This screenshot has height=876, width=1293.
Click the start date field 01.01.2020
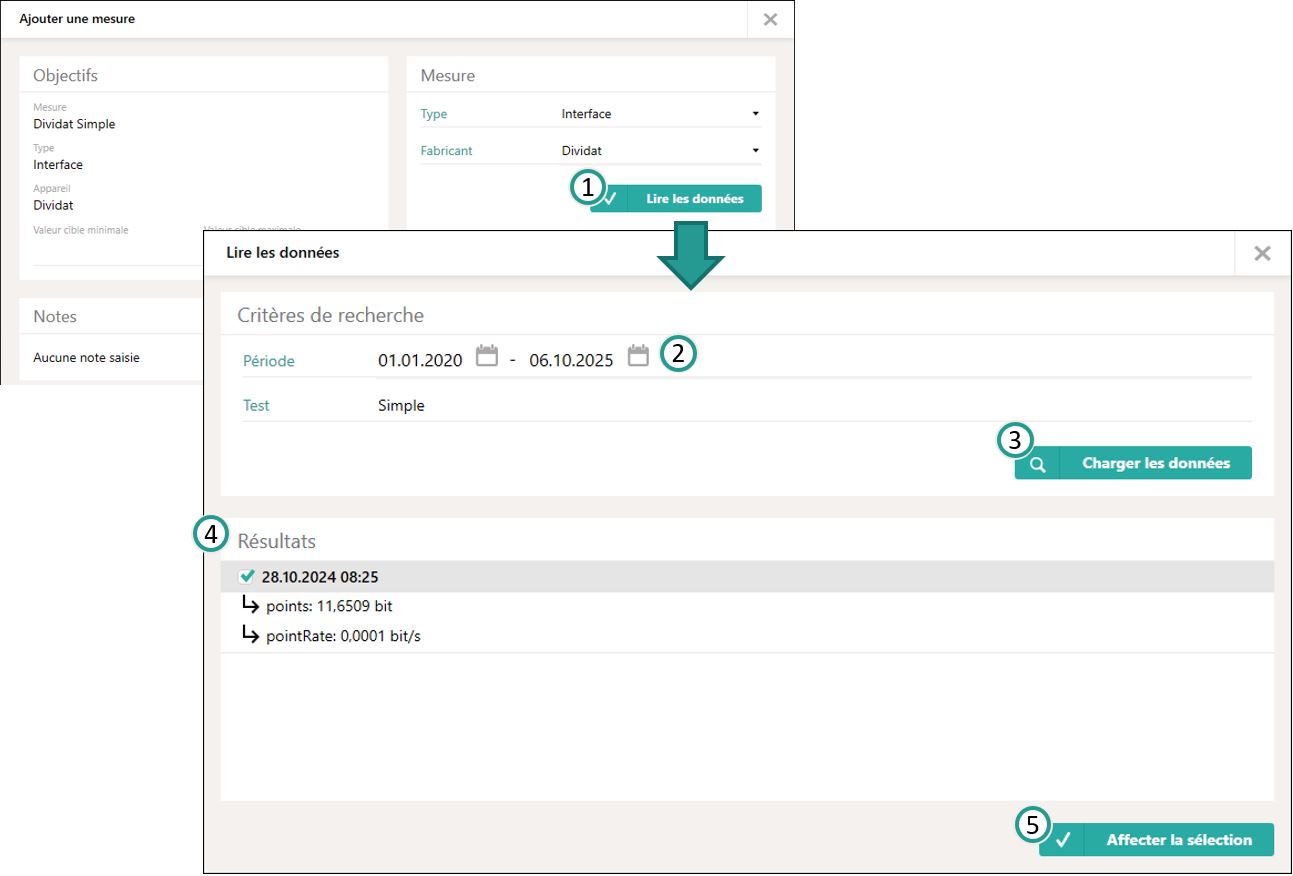click(x=420, y=361)
